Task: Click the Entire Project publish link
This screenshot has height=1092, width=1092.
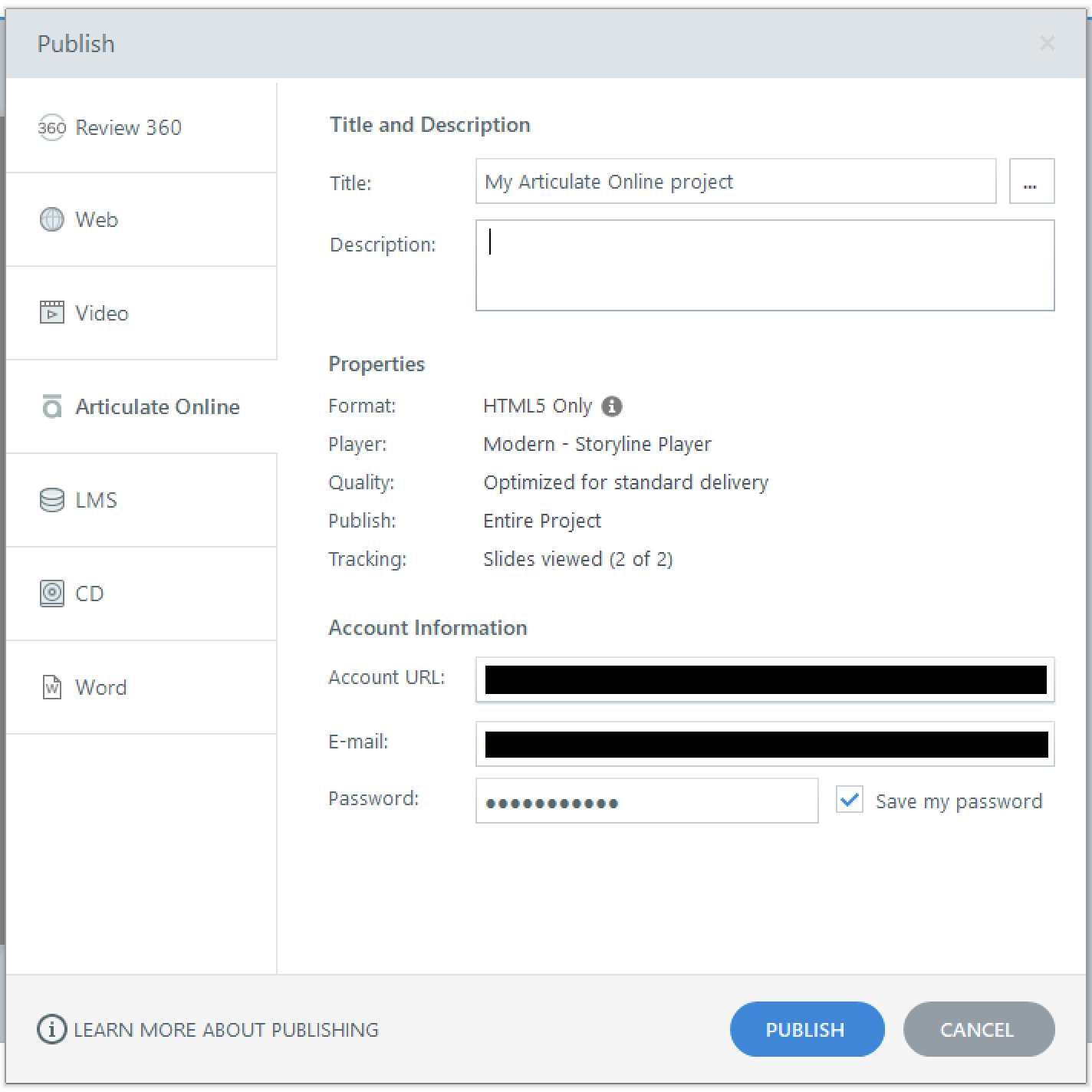Action: (542, 521)
